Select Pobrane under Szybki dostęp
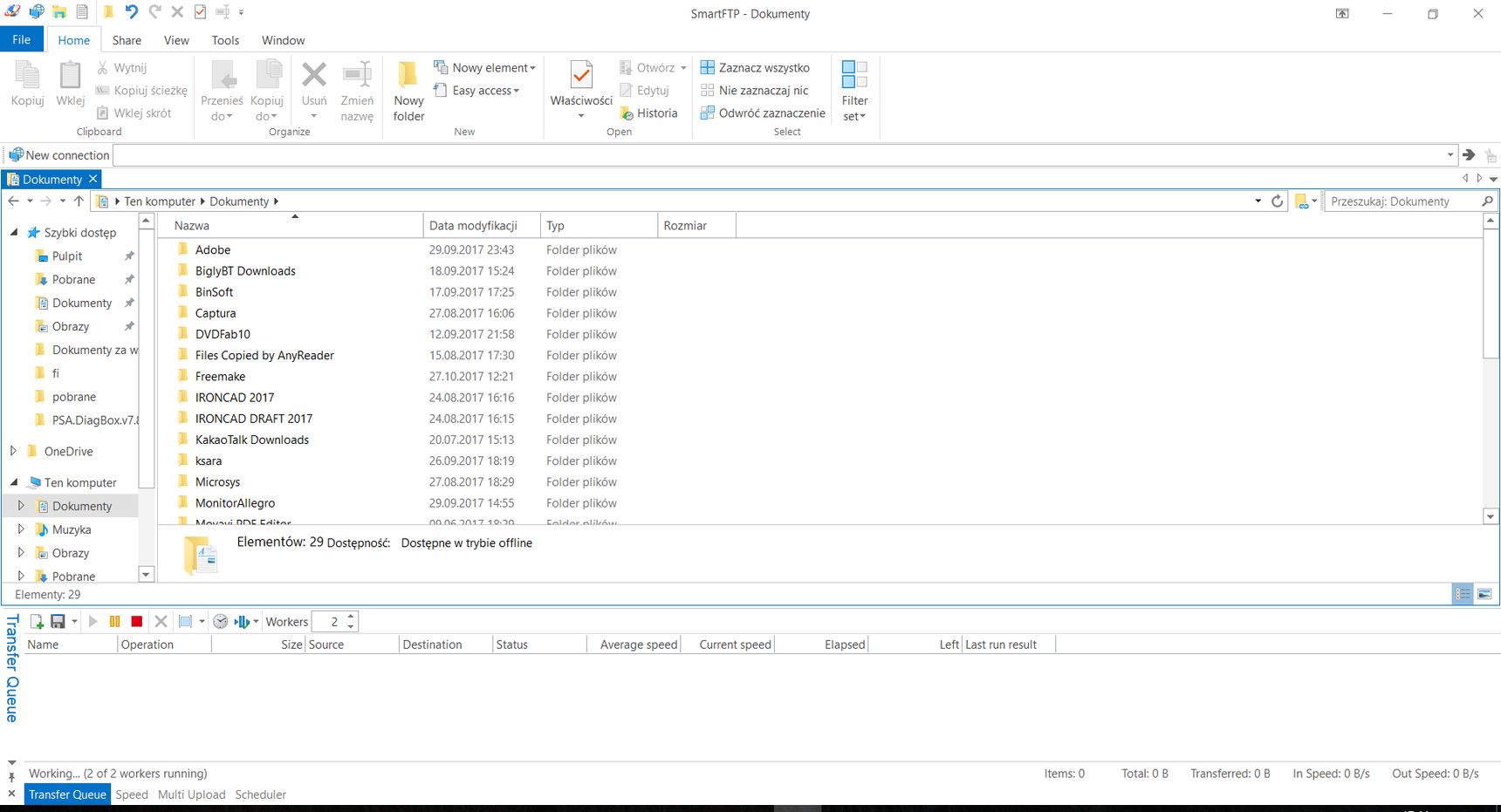Screen dimensions: 1501x812 73,279
